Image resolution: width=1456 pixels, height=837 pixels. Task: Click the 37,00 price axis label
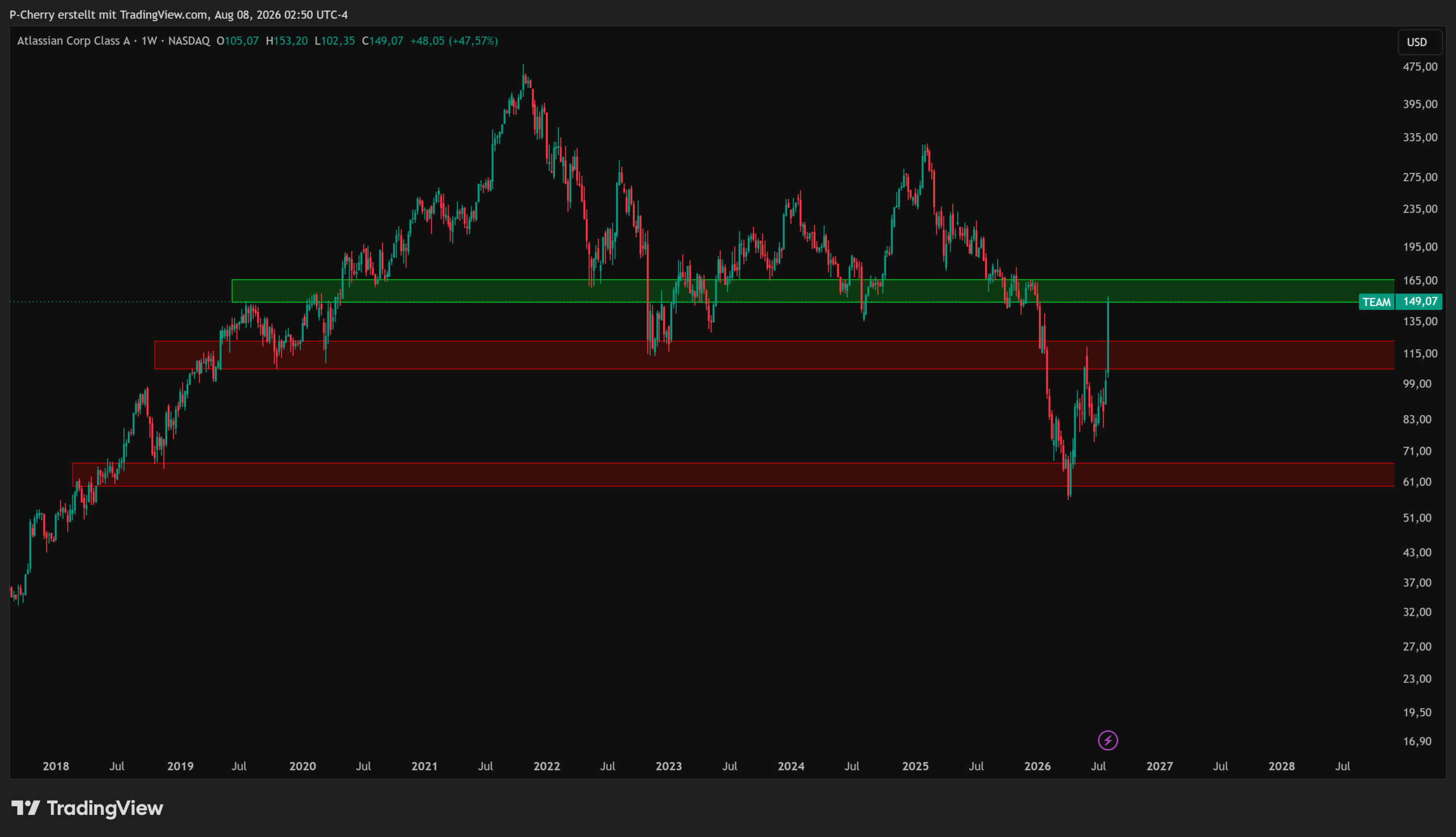[x=1417, y=582]
